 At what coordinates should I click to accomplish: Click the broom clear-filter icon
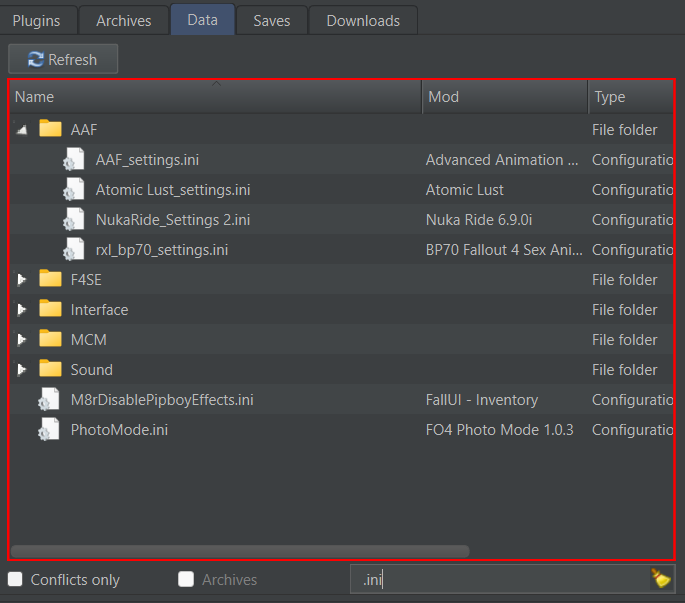click(x=661, y=579)
